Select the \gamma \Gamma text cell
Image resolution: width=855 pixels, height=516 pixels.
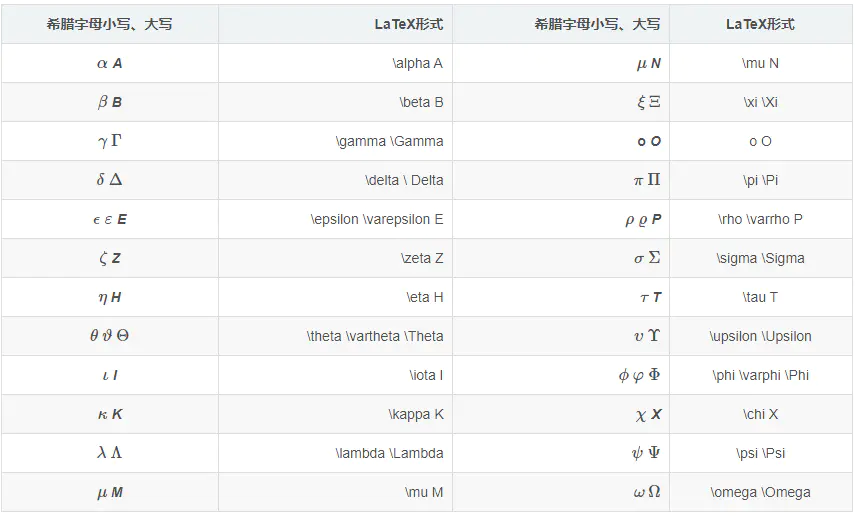[335, 141]
